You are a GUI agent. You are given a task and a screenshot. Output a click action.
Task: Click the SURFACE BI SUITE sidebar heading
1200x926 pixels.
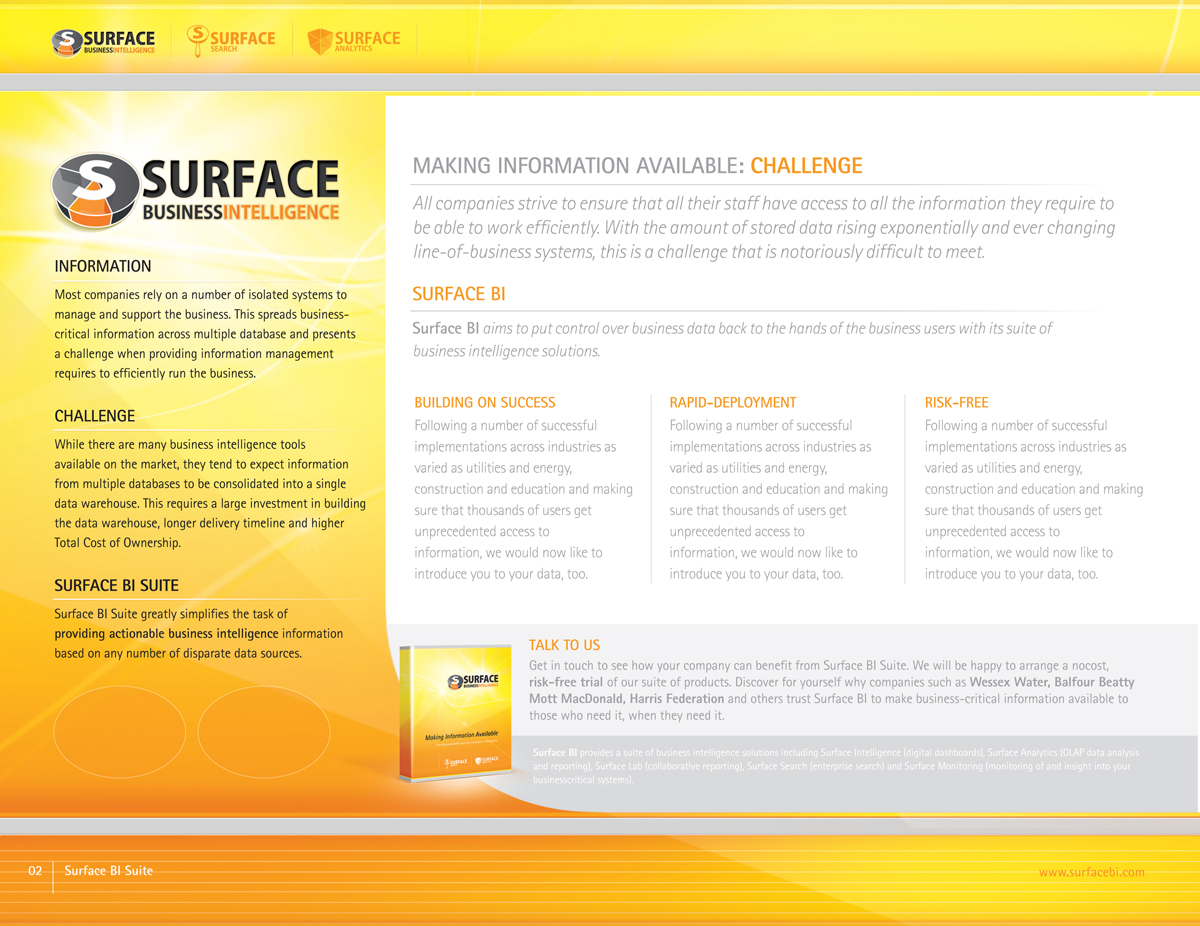[116, 585]
